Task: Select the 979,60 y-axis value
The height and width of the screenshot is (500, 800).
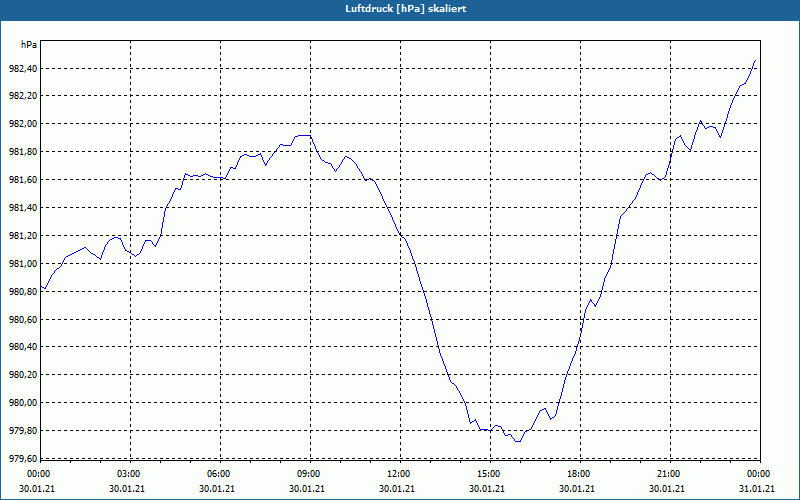Action: tap(23, 459)
